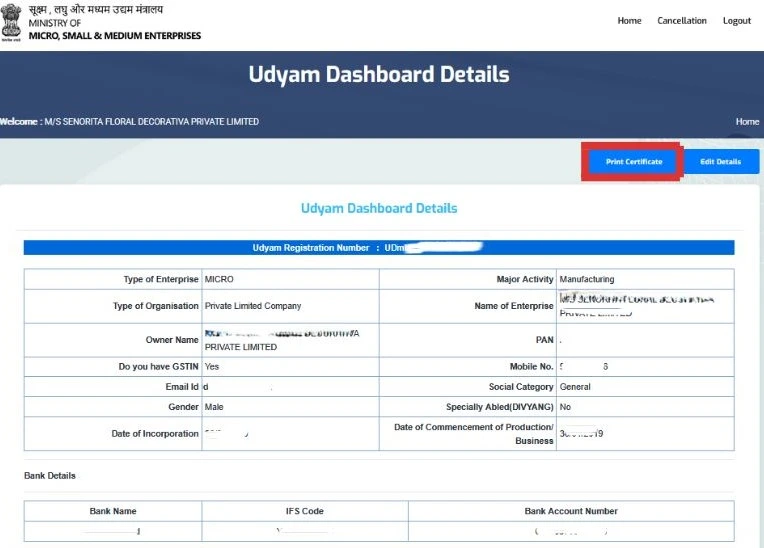
Task: Click the Print Certificate button
Action: (x=633, y=161)
